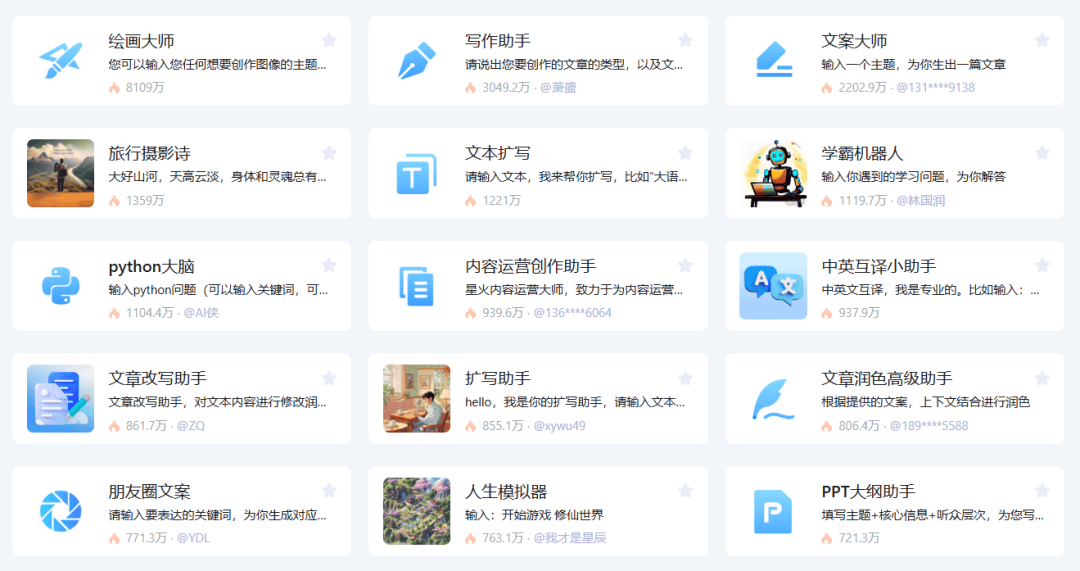Click the 中英互译小助手 translate icon
This screenshot has height=571, width=1080.
pyautogui.click(x=773, y=286)
